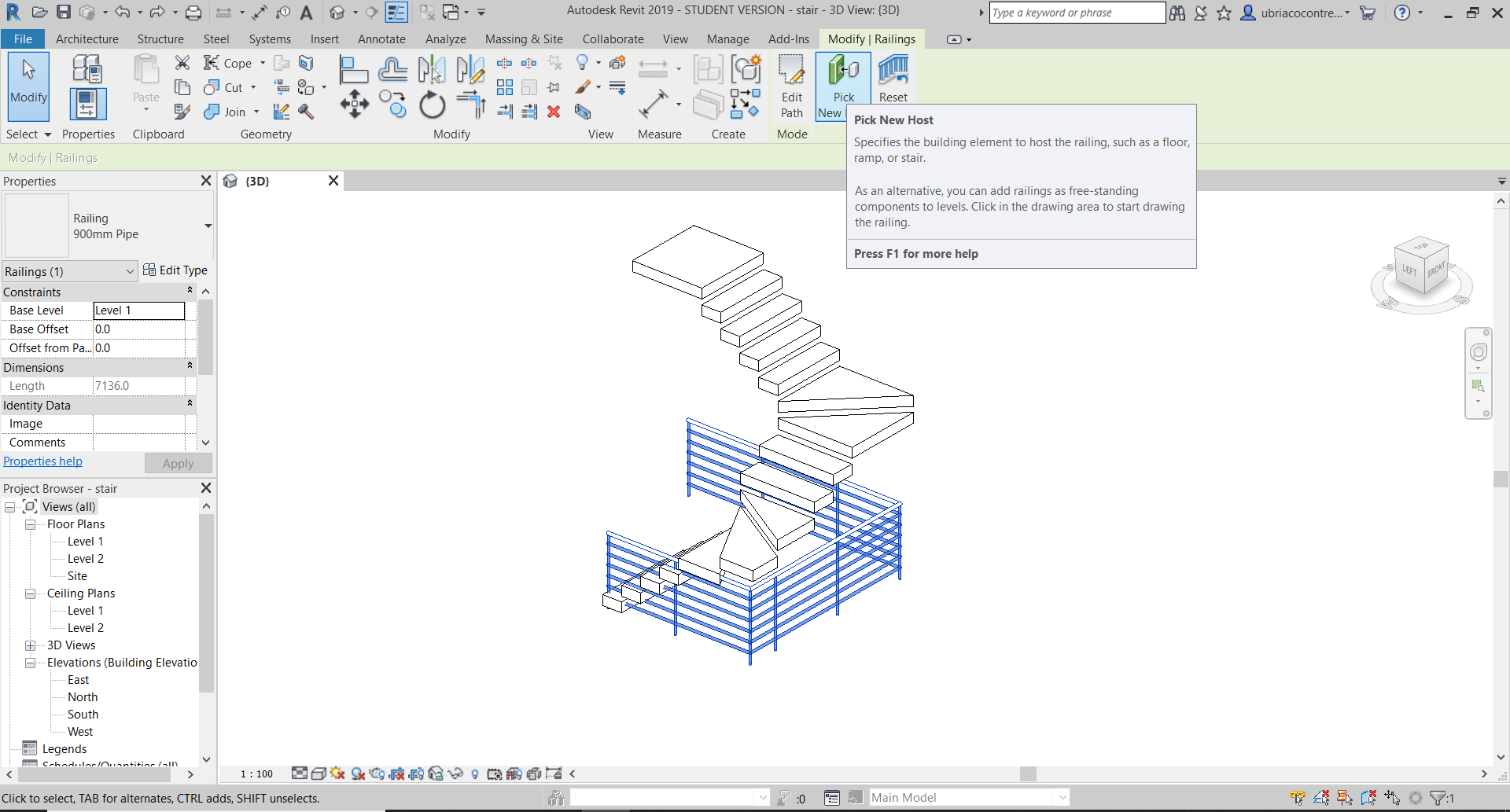Toggle Select Pinned Elements option
This screenshot has height=812, width=1510.
click(x=1345, y=798)
